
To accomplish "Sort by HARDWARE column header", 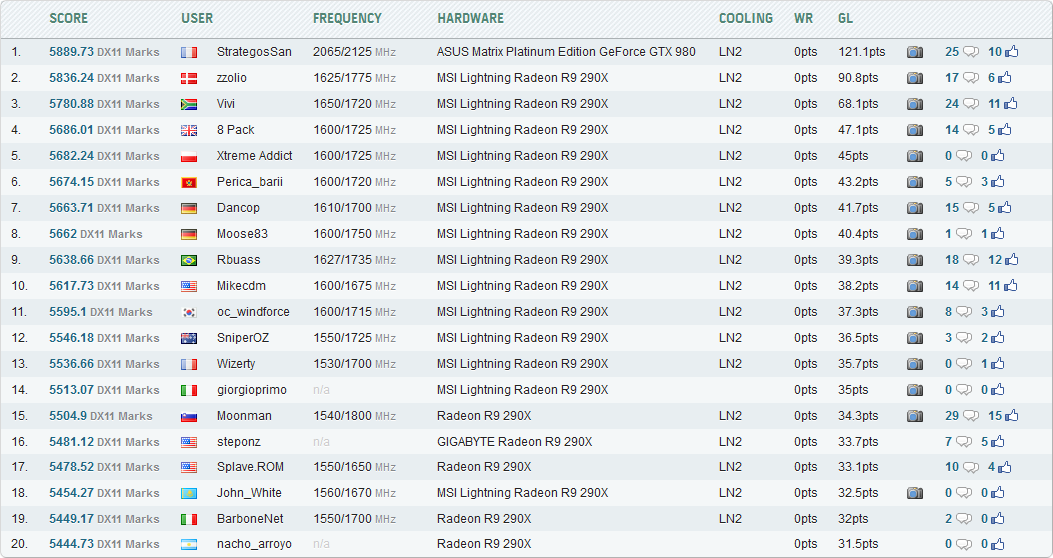I will coord(471,18).
